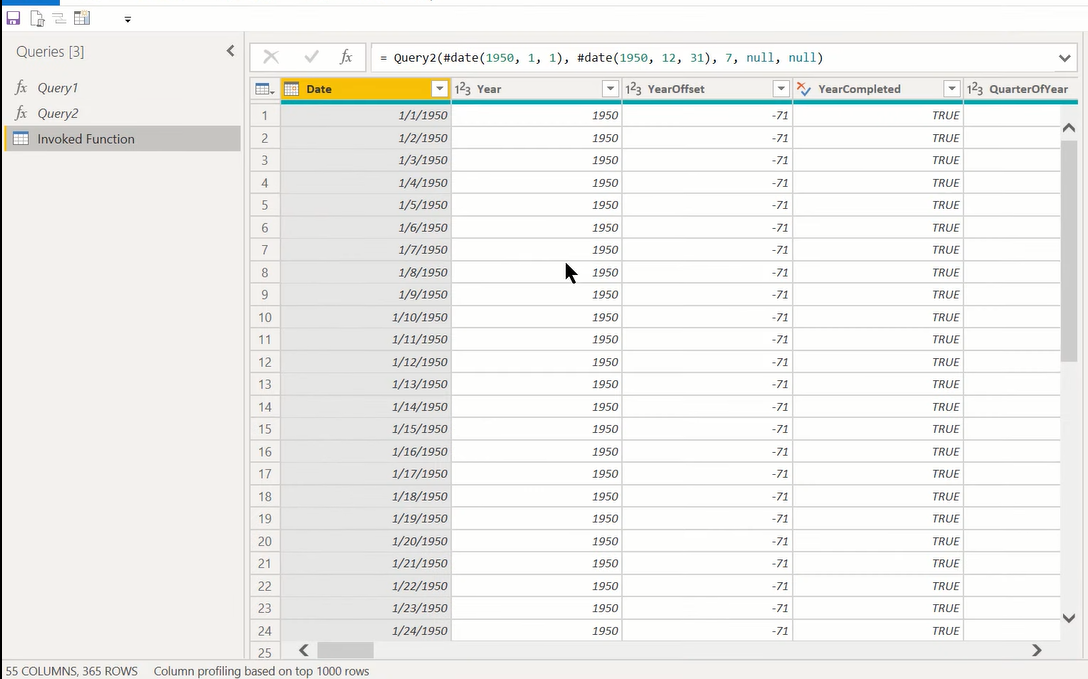The width and height of the screenshot is (1088, 679).
Task: Open the YearOffset column filter dropdown
Action: click(781, 89)
